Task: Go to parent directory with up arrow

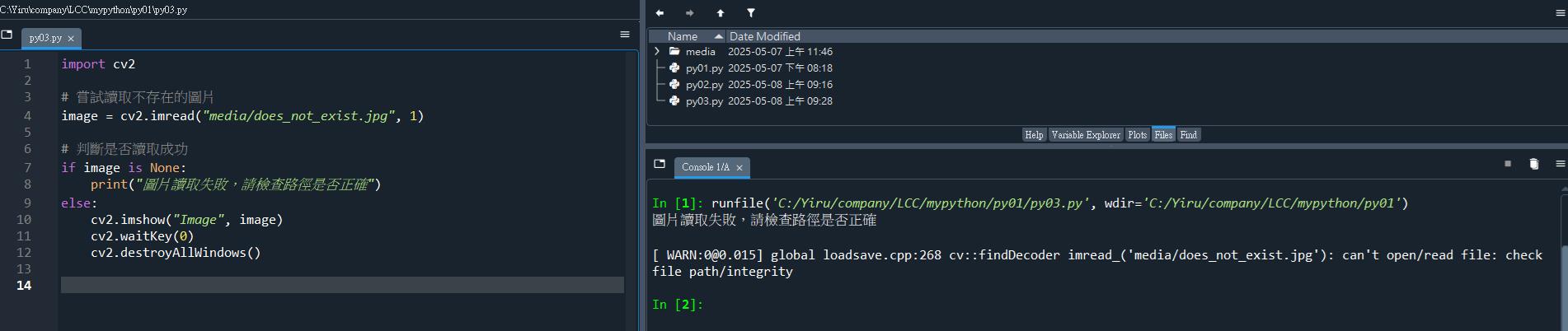Action: [x=721, y=13]
